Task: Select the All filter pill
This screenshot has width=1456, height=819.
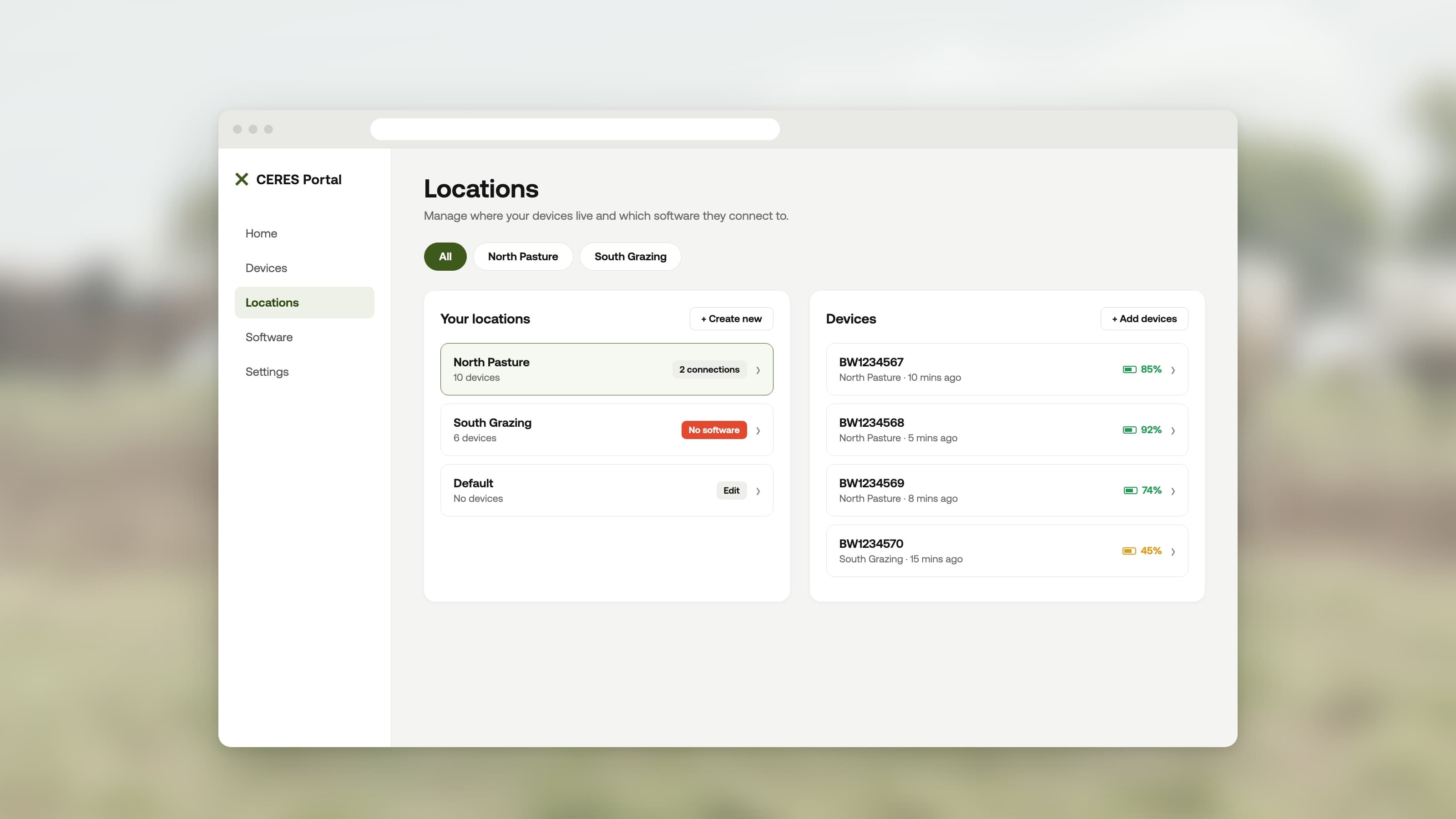Action: click(445, 257)
